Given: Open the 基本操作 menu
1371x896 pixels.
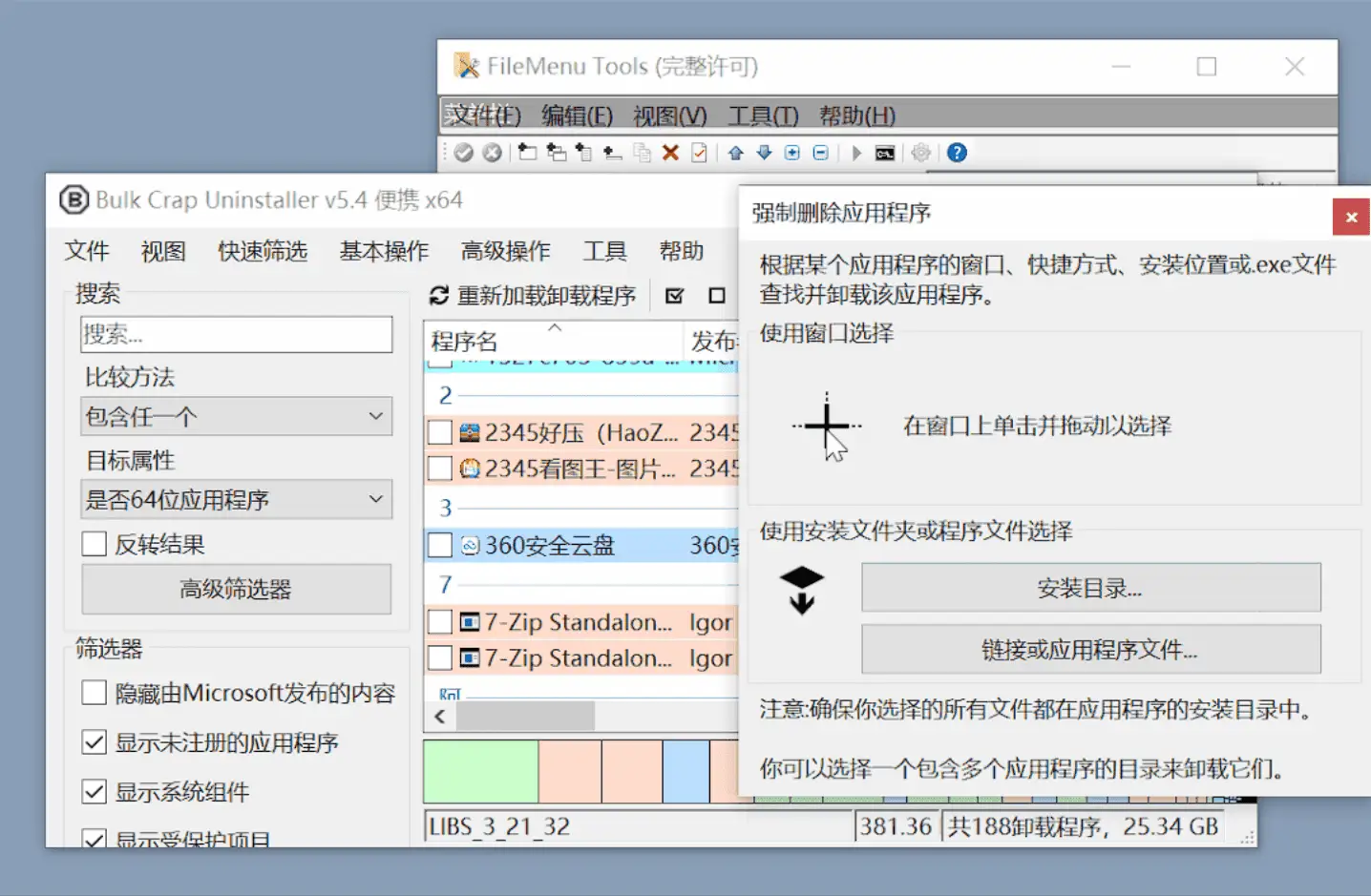Looking at the screenshot, I should [x=384, y=251].
